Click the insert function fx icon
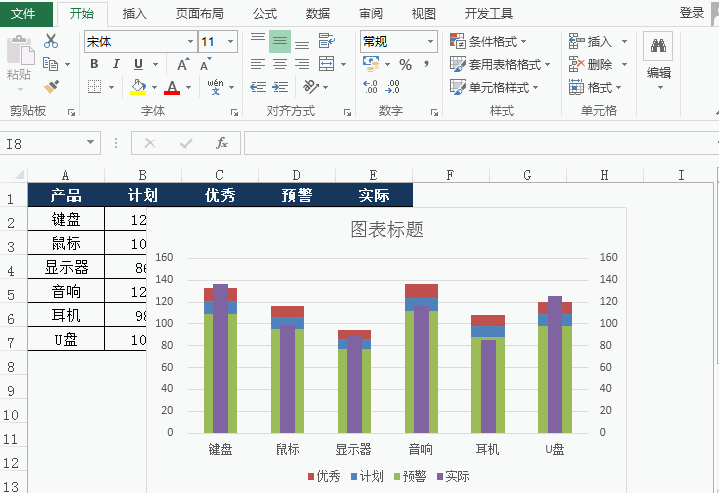 221,143
